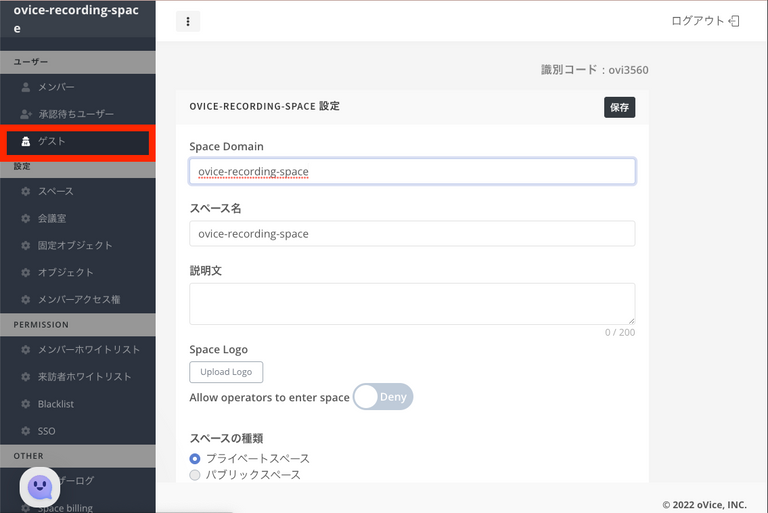768x513 pixels.
Task: Click the gear icon beside Blacklist
Action: tap(26, 404)
